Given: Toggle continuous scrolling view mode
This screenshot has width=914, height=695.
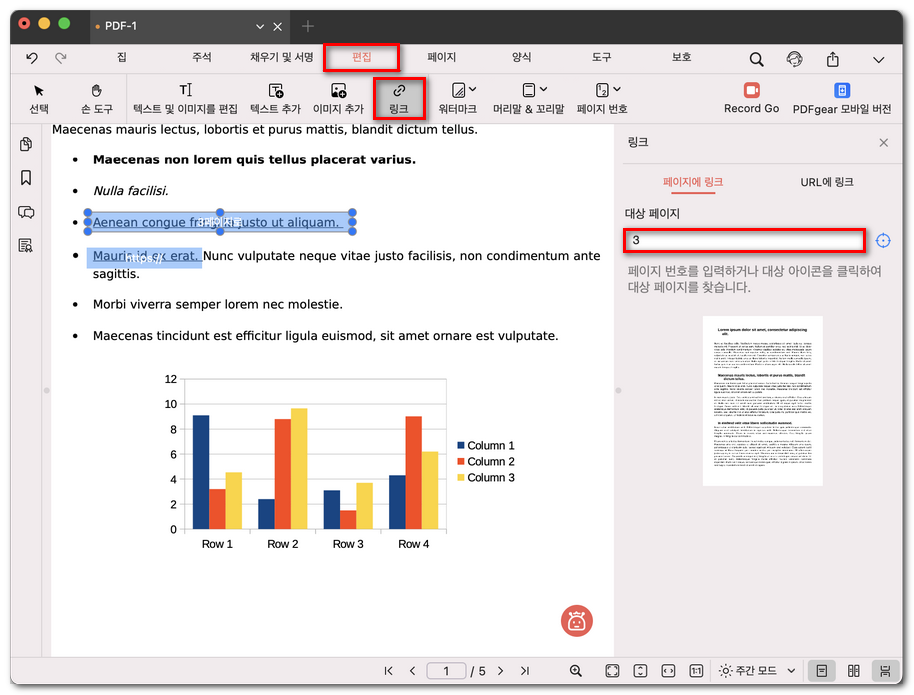Looking at the screenshot, I should [x=885, y=671].
